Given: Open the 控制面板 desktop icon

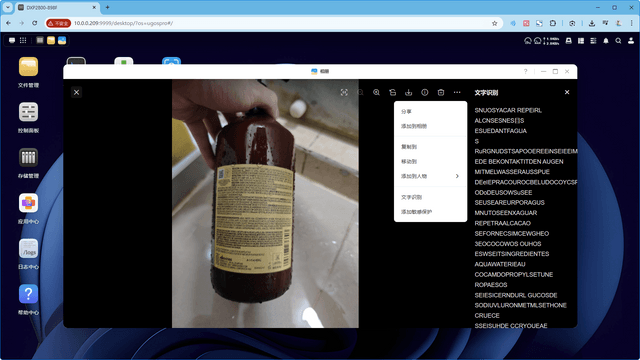Looking at the screenshot, I should tap(28, 117).
